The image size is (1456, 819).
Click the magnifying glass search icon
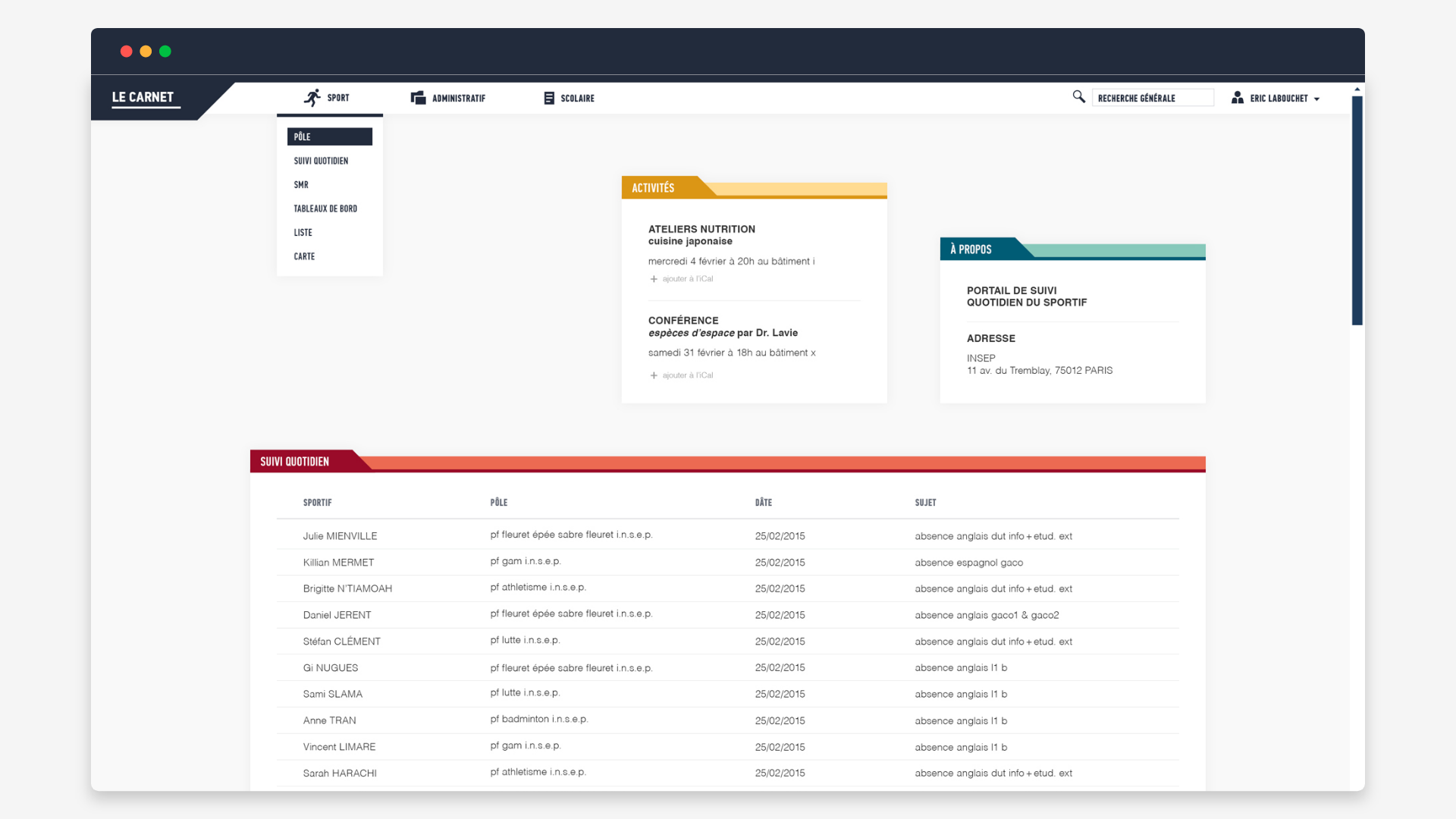point(1078,96)
